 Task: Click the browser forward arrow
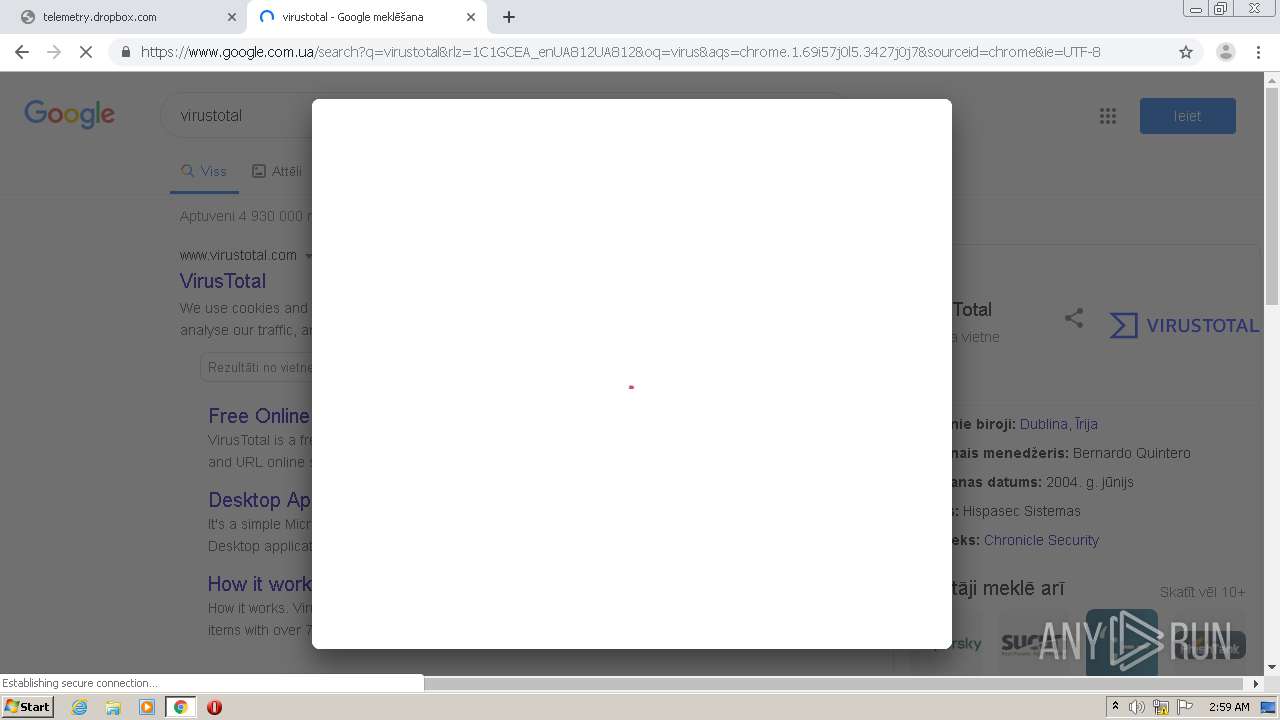point(54,52)
